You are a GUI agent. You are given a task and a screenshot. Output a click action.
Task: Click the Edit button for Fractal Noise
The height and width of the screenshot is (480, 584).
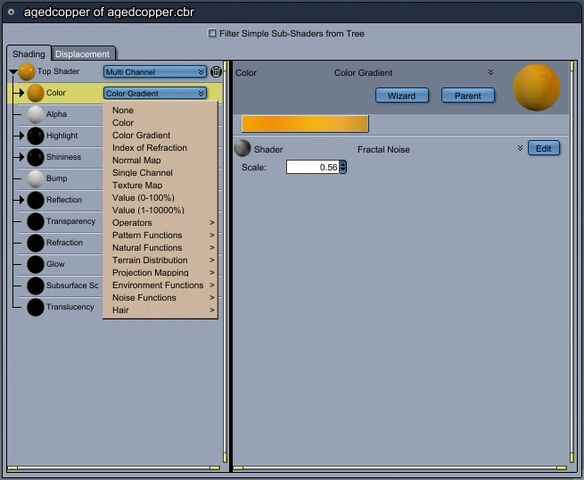point(544,149)
